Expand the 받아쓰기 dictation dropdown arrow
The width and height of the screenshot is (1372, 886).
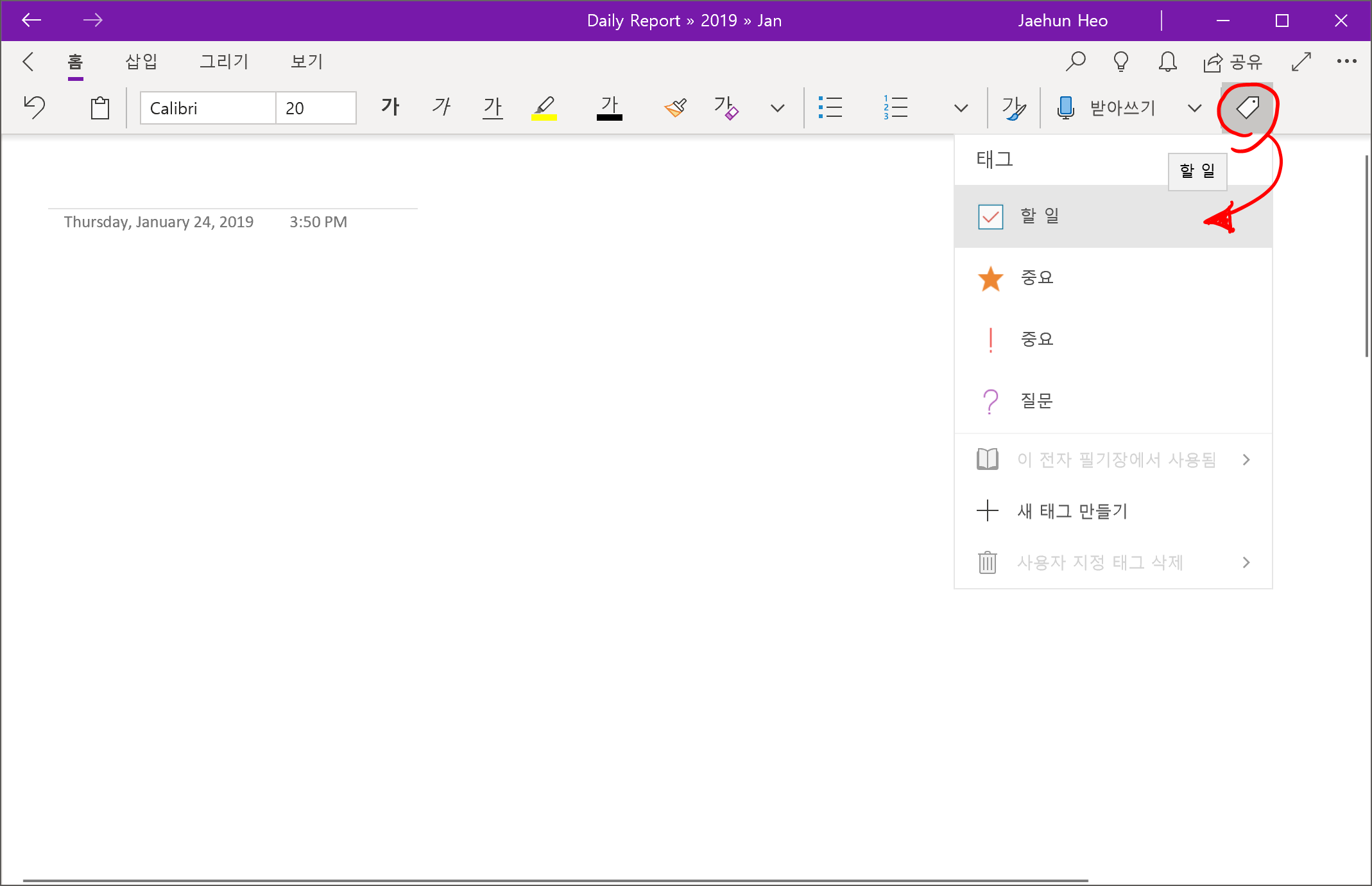1194,108
